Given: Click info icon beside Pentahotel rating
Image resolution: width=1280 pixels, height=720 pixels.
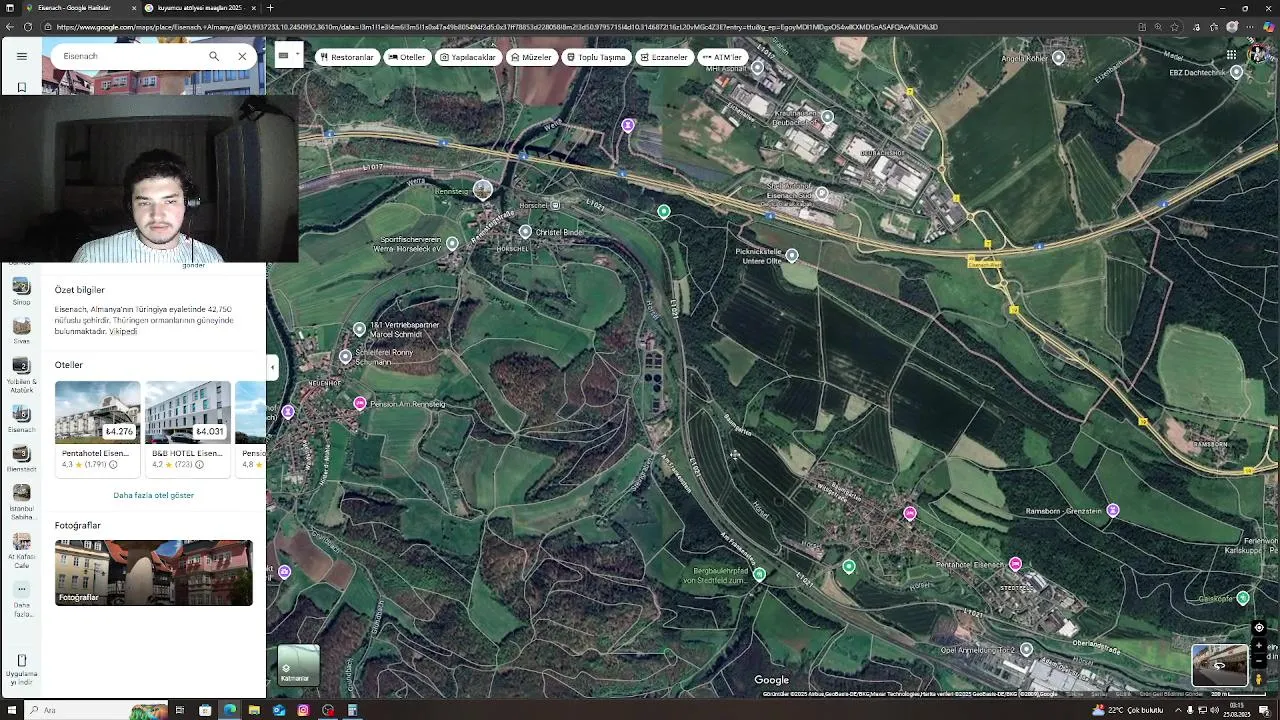Looking at the screenshot, I should (x=113, y=464).
